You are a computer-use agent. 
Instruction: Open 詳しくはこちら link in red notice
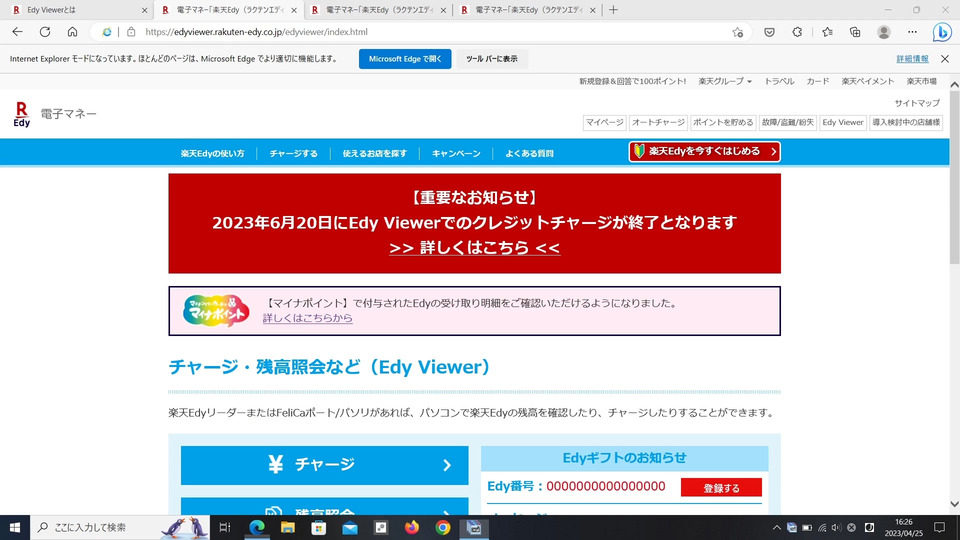[x=474, y=247]
